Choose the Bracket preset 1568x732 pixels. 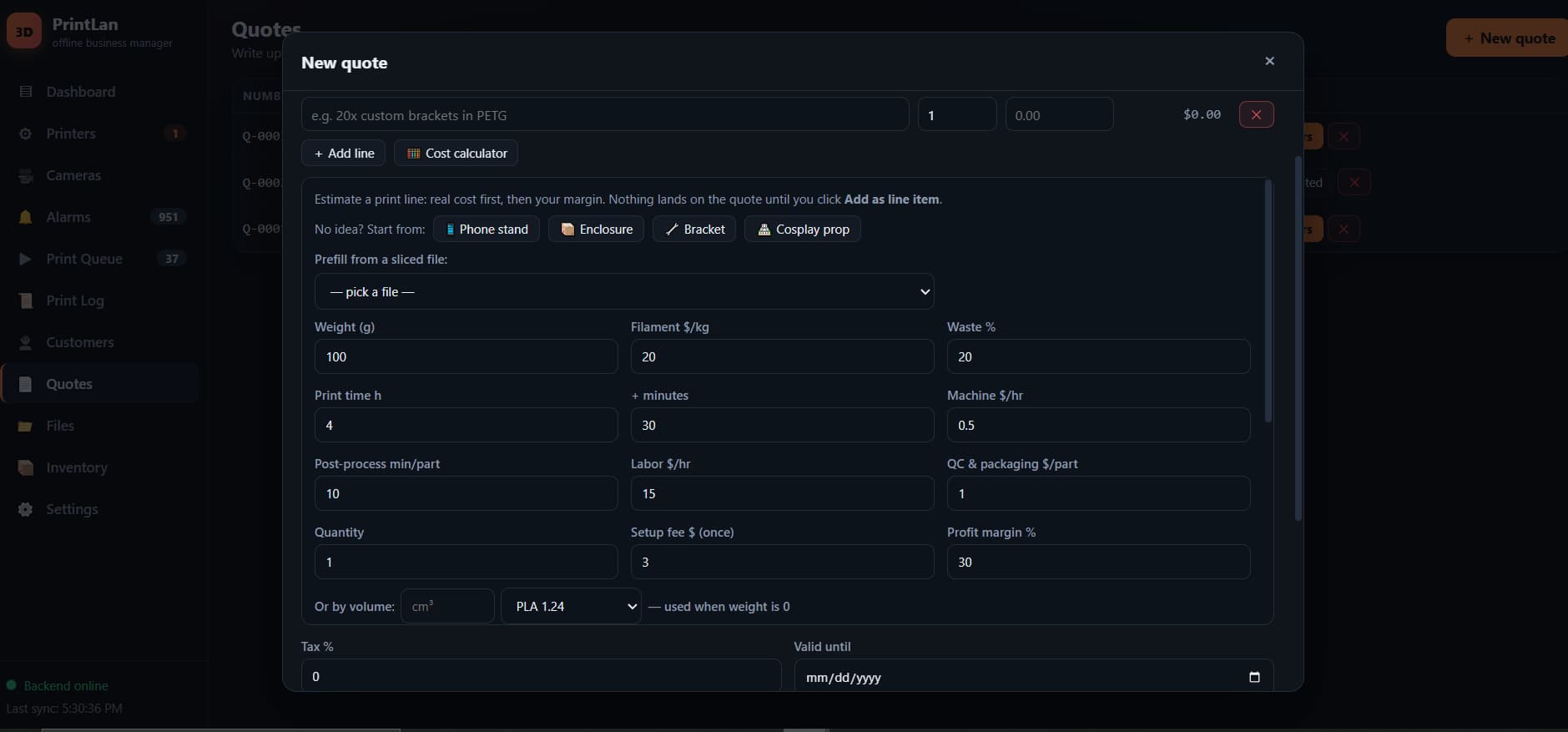694,229
